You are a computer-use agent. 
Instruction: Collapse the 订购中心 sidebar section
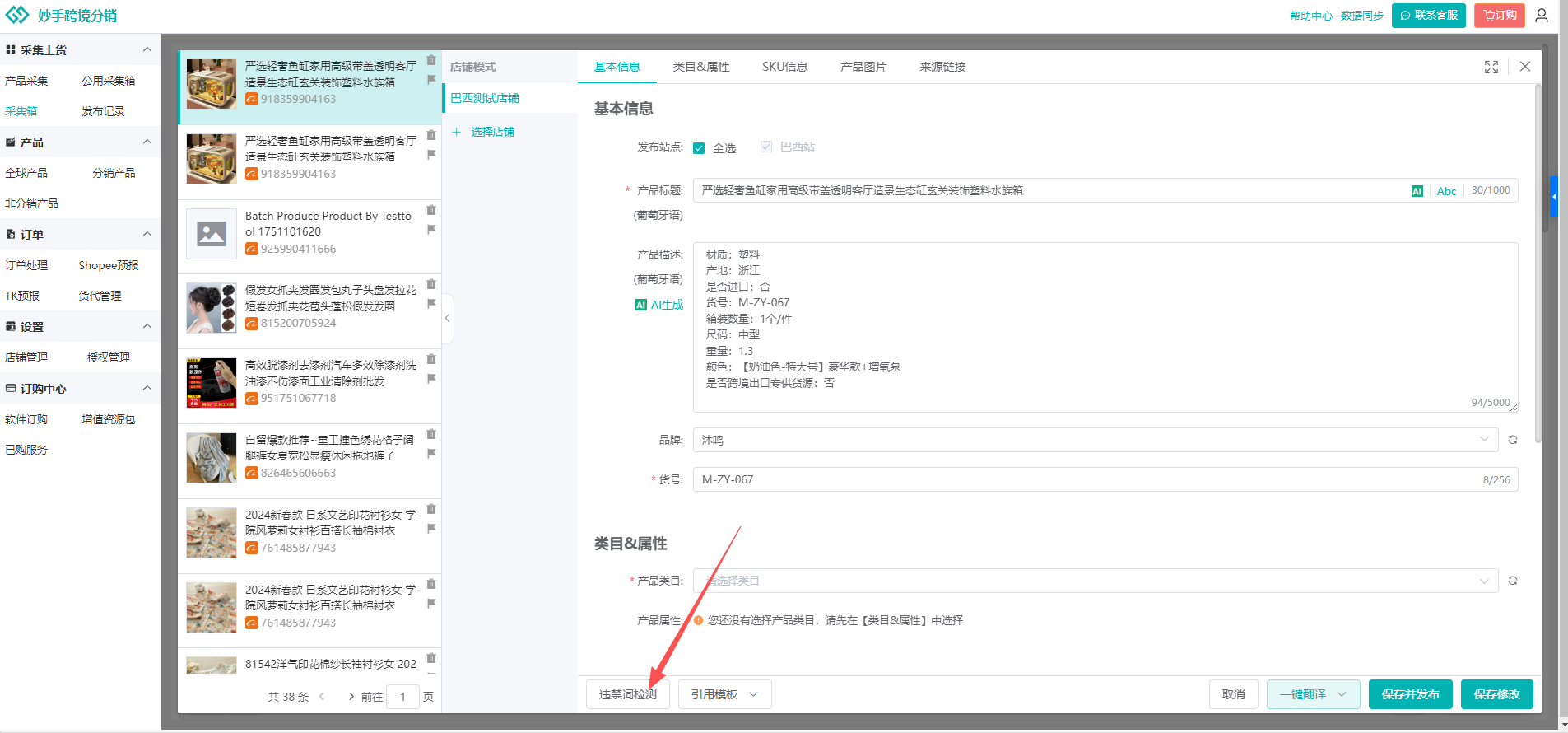point(147,388)
